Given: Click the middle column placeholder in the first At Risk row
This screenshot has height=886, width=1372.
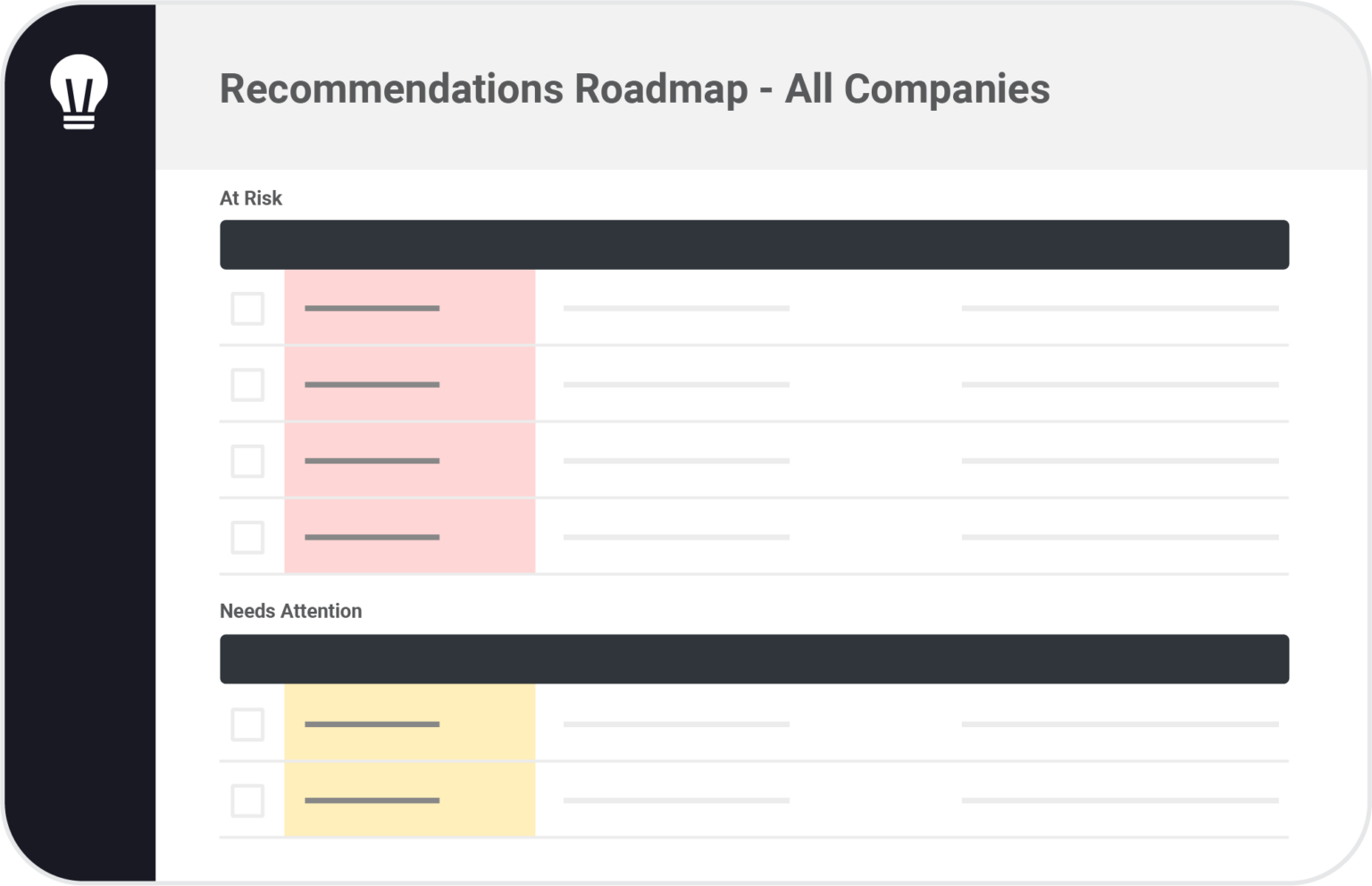Looking at the screenshot, I should pyautogui.click(x=676, y=308).
